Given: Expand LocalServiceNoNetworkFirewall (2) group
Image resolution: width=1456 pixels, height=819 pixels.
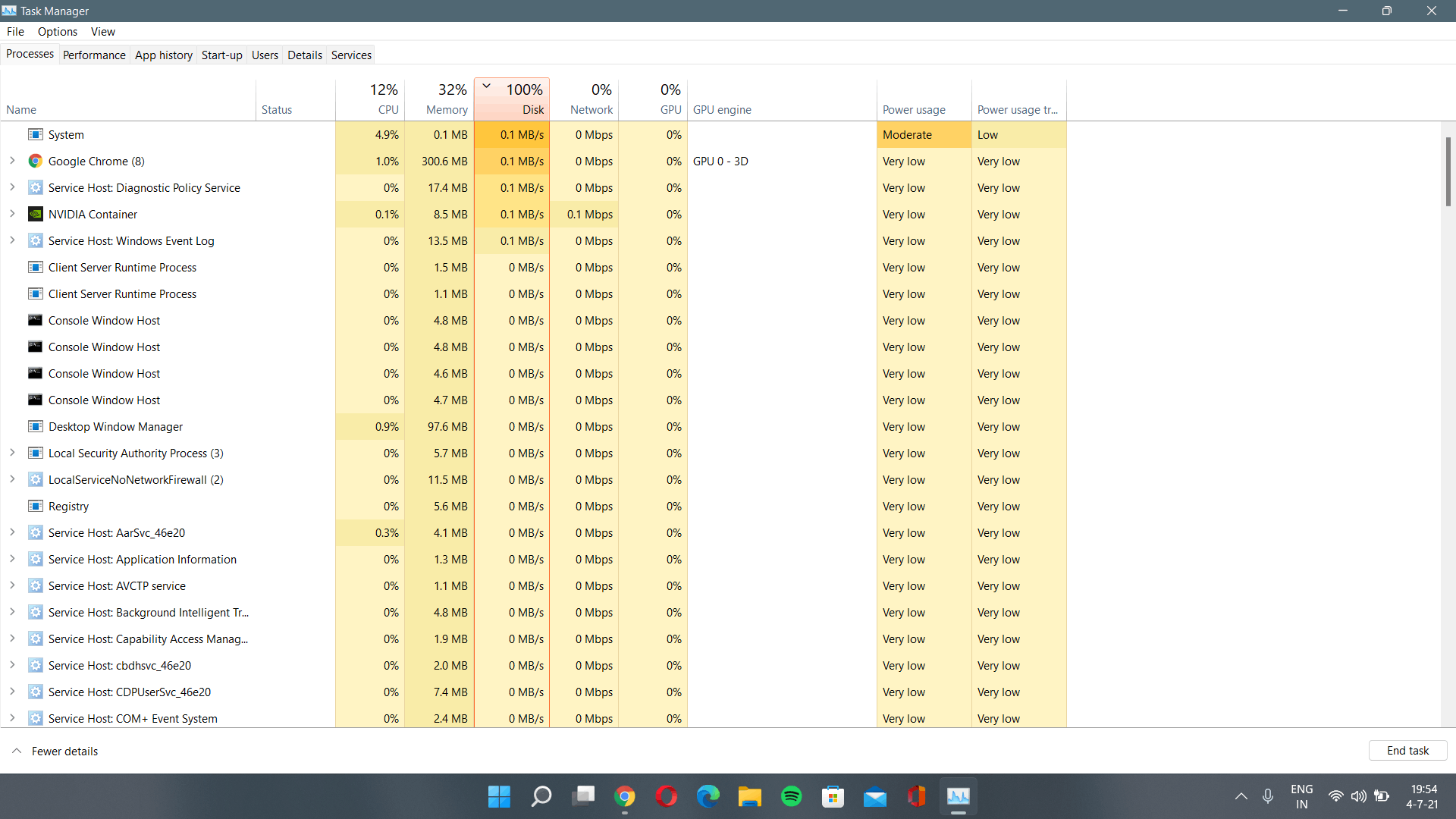Looking at the screenshot, I should click(12, 479).
